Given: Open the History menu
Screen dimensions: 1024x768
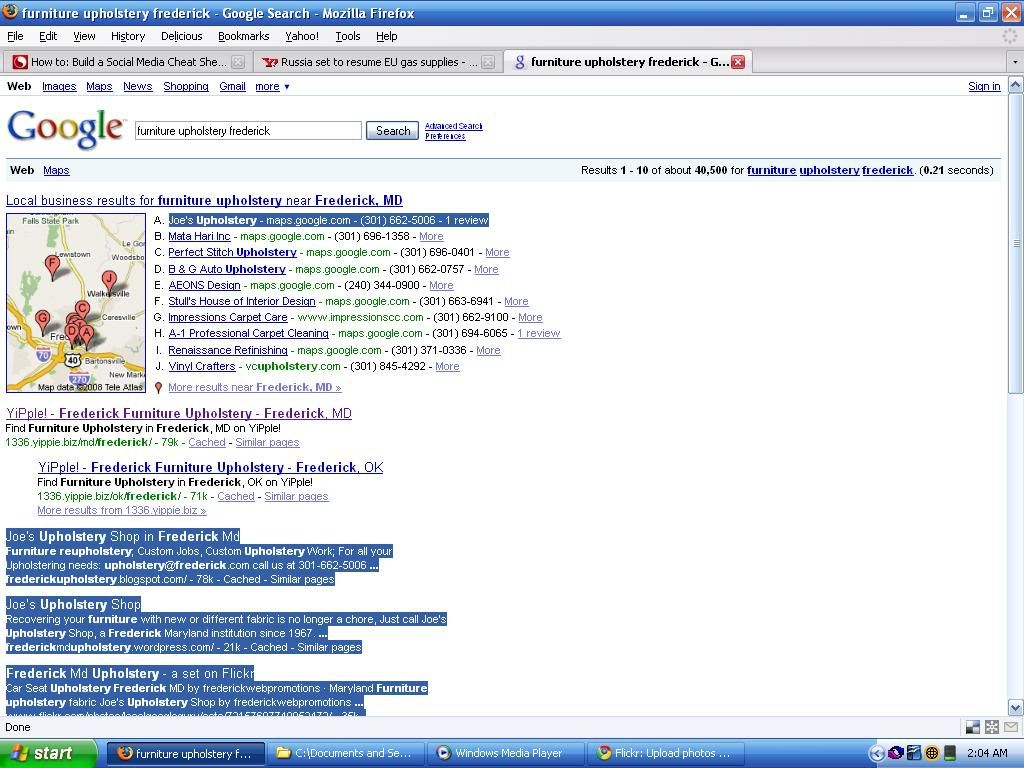Looking at the screenshot, I should [128, 36].
